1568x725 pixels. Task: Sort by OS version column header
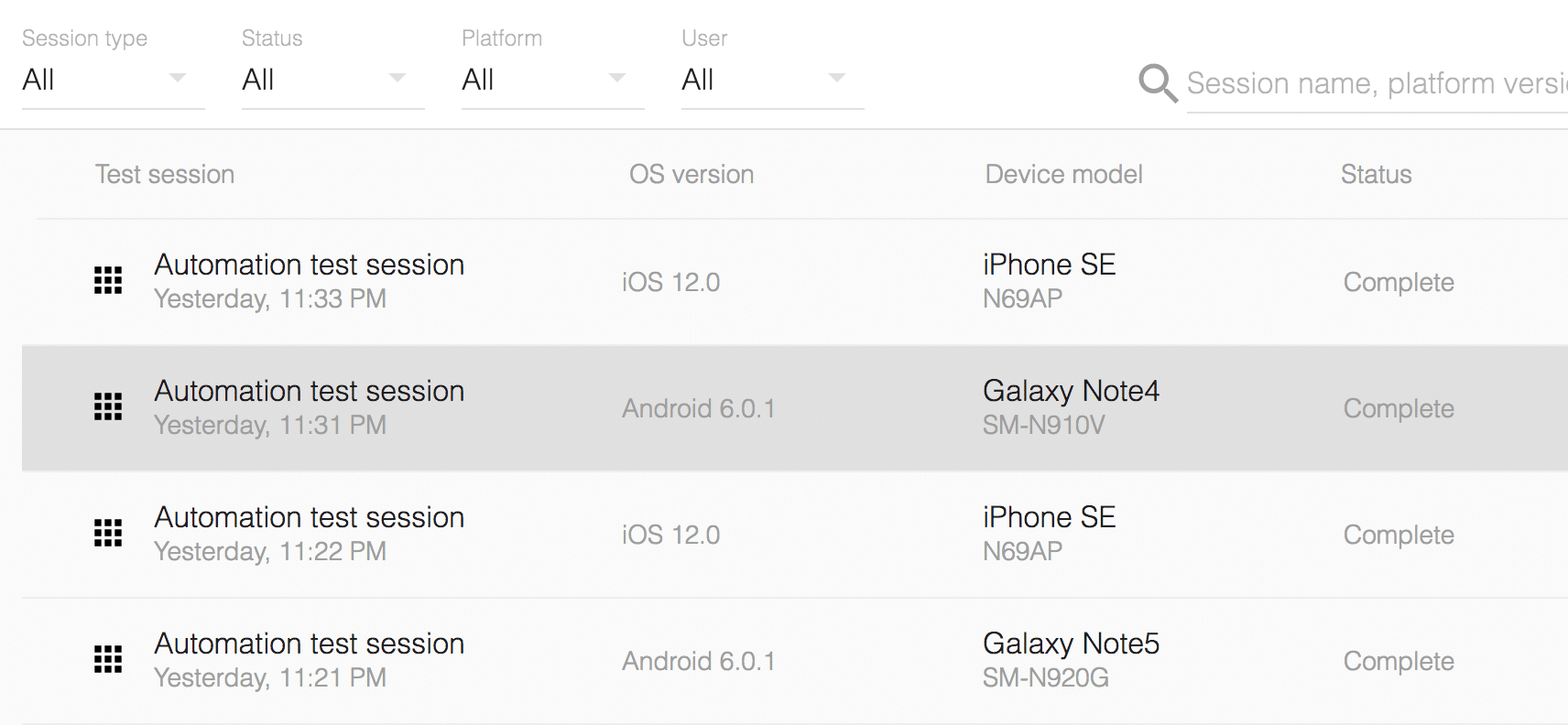pos(691,174)
